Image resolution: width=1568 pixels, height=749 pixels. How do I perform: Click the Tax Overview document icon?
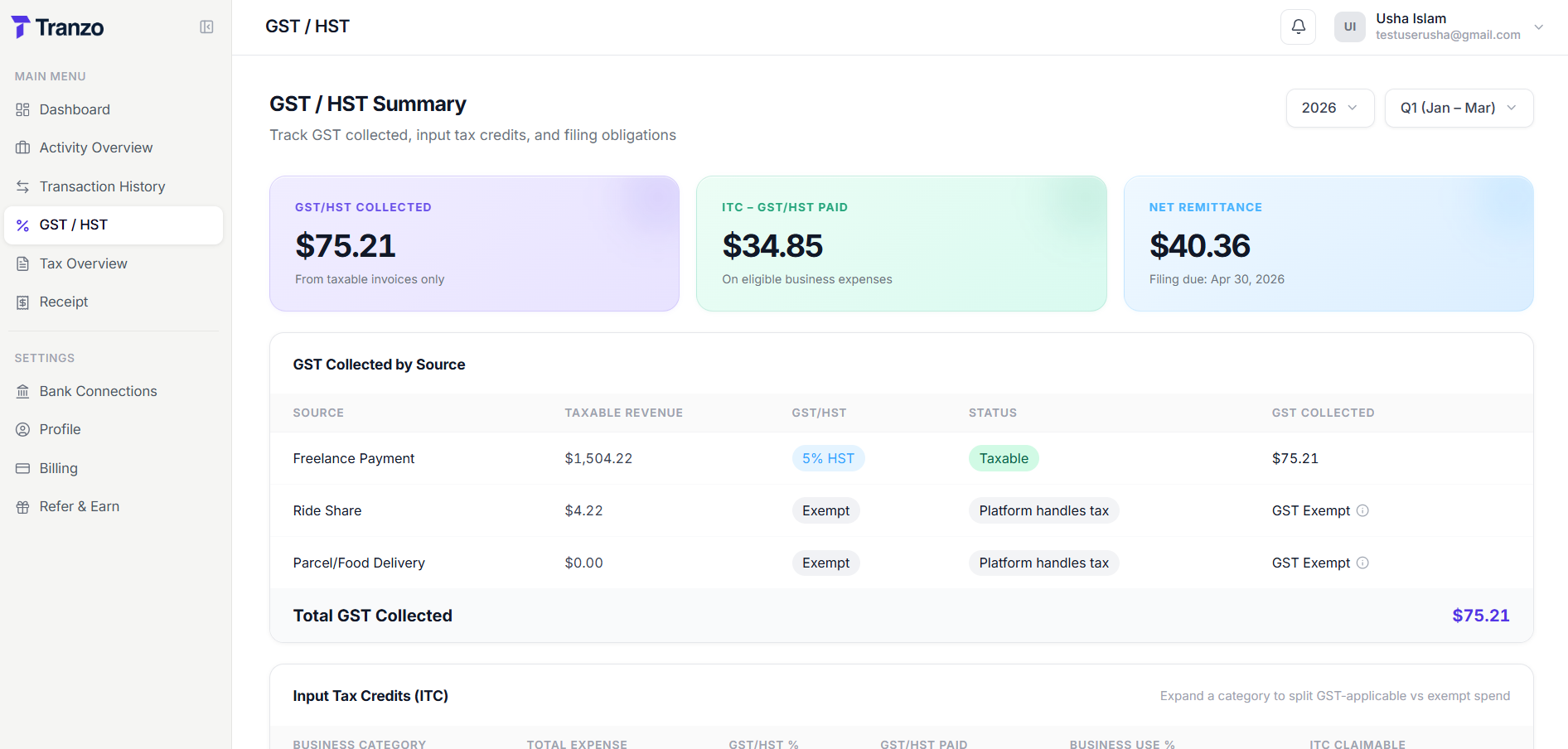(23, 263)
